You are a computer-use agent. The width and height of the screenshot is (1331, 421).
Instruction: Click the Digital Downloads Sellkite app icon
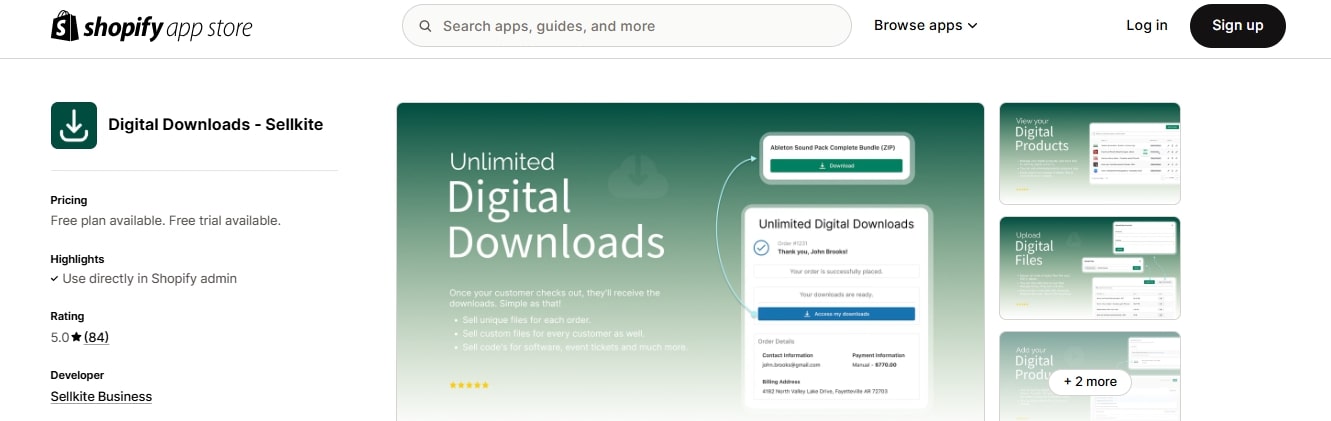pyautogui.click(x=74, y=125)
